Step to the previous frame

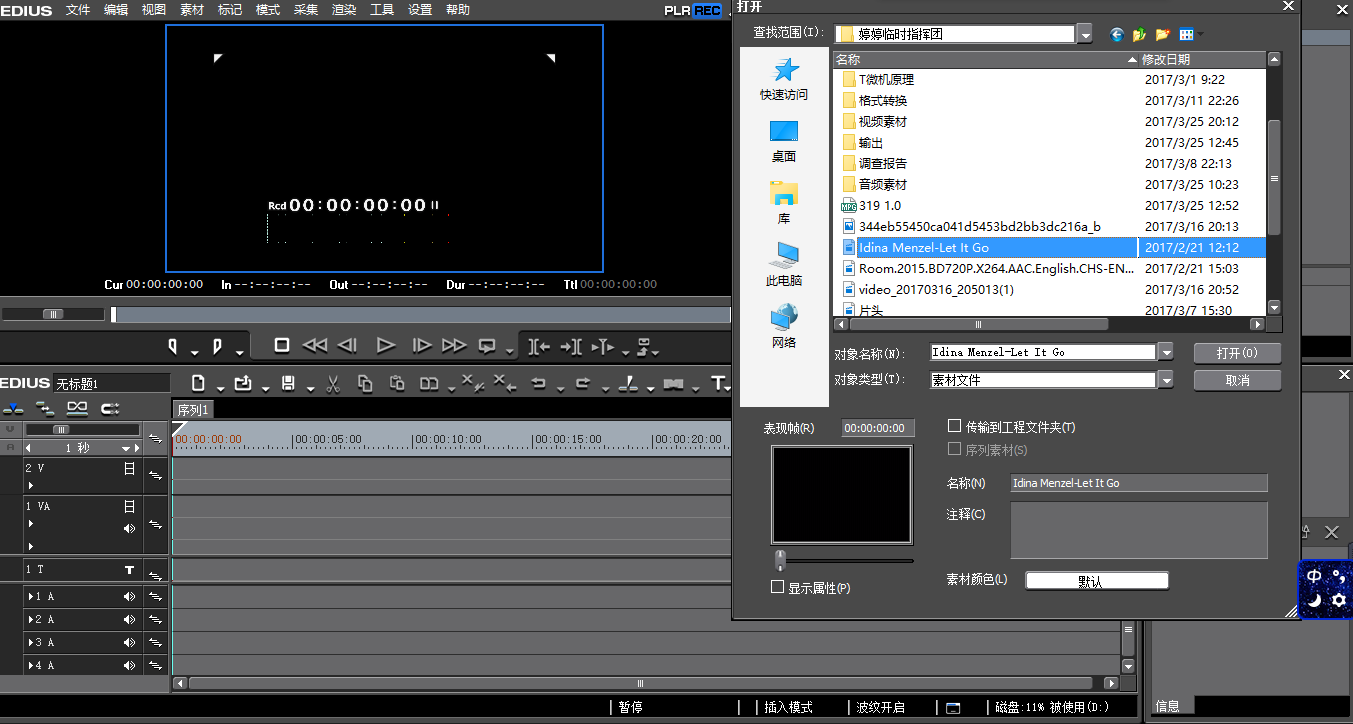pyautogui.click(x=347, y=345)
